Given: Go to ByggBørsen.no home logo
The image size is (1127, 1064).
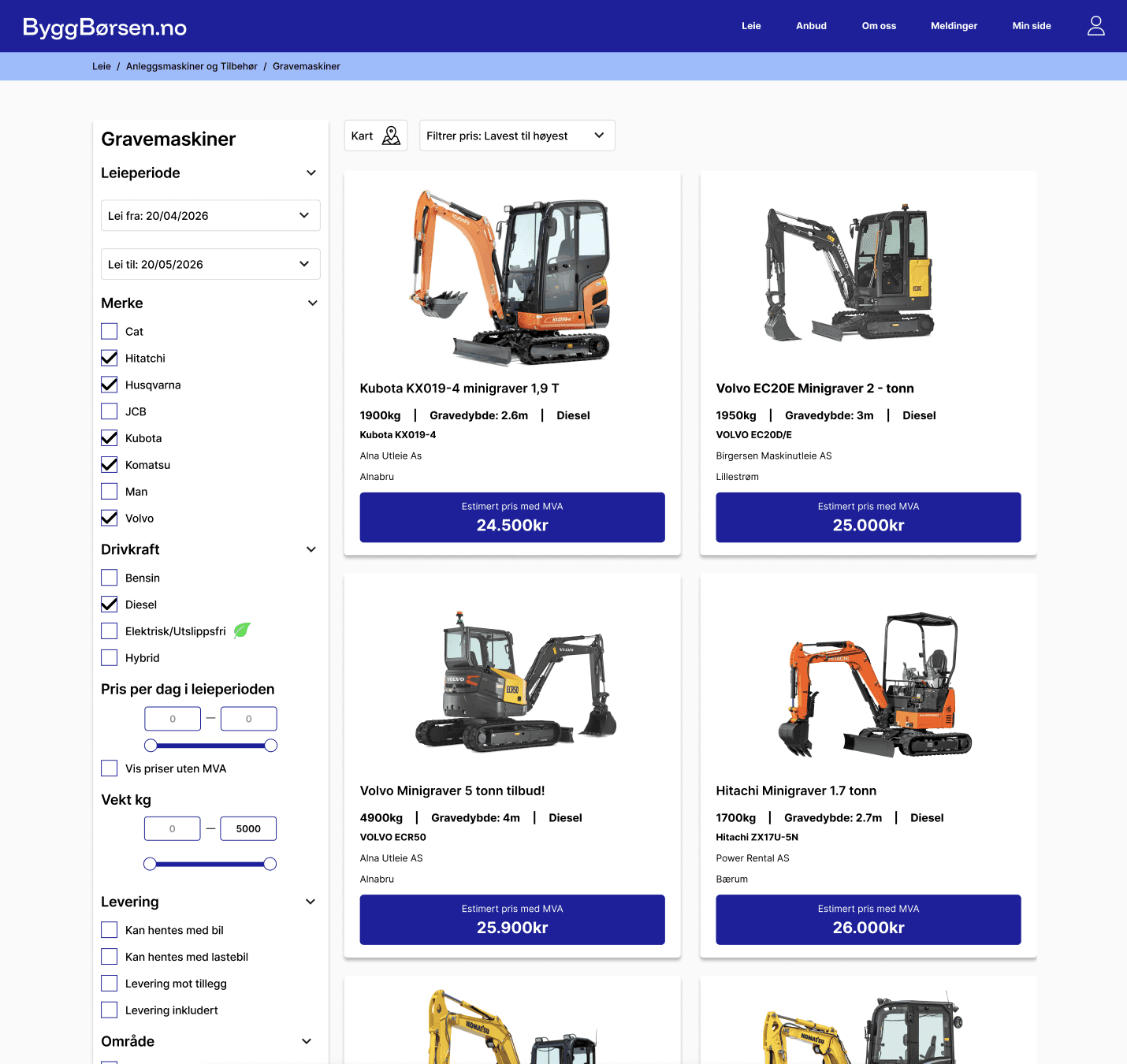Looking at the screenshot, I should [105, 28].
